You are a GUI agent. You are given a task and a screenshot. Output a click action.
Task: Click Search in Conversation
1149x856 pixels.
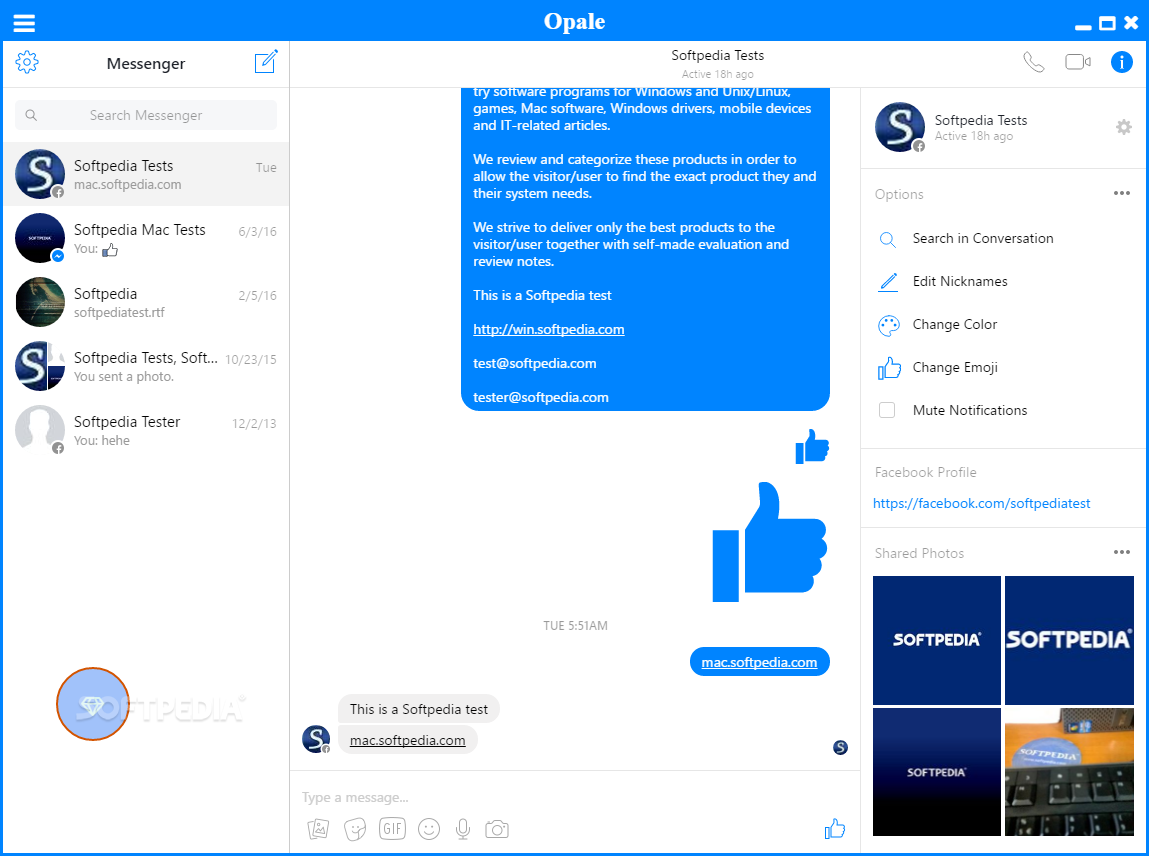pos(983,238)
